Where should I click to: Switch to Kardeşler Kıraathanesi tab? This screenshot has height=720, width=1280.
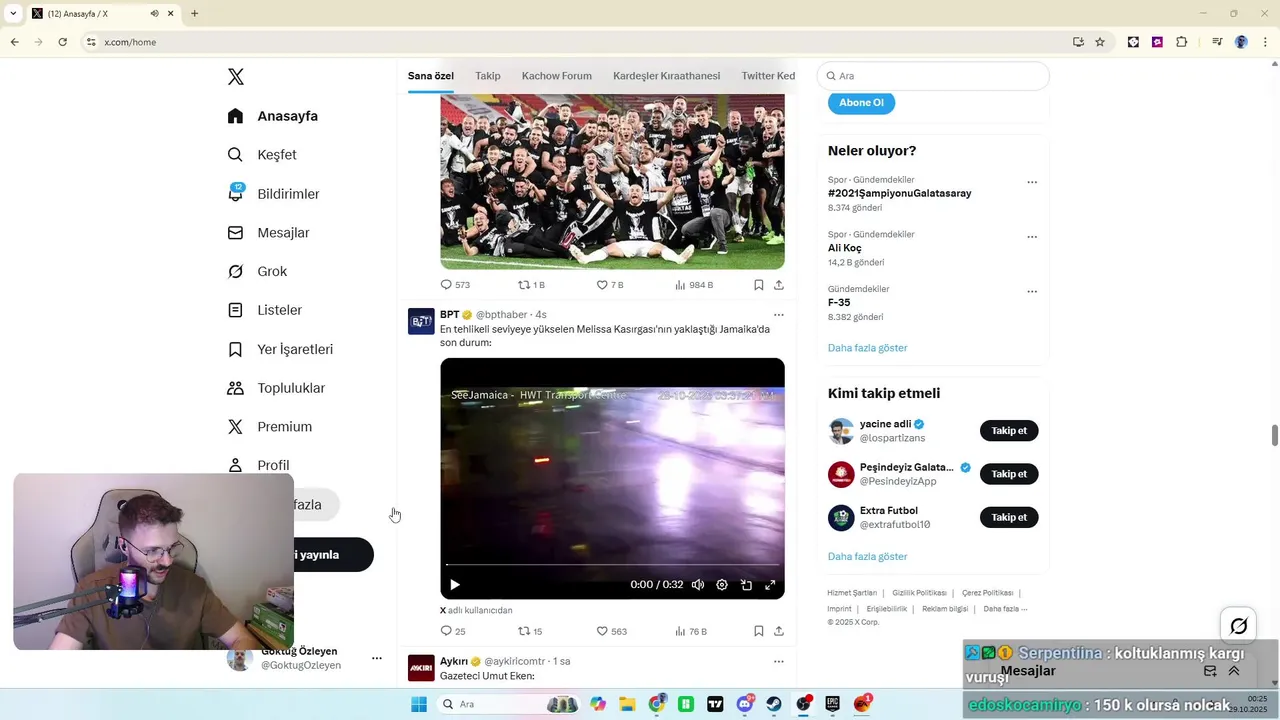[667, 76]
